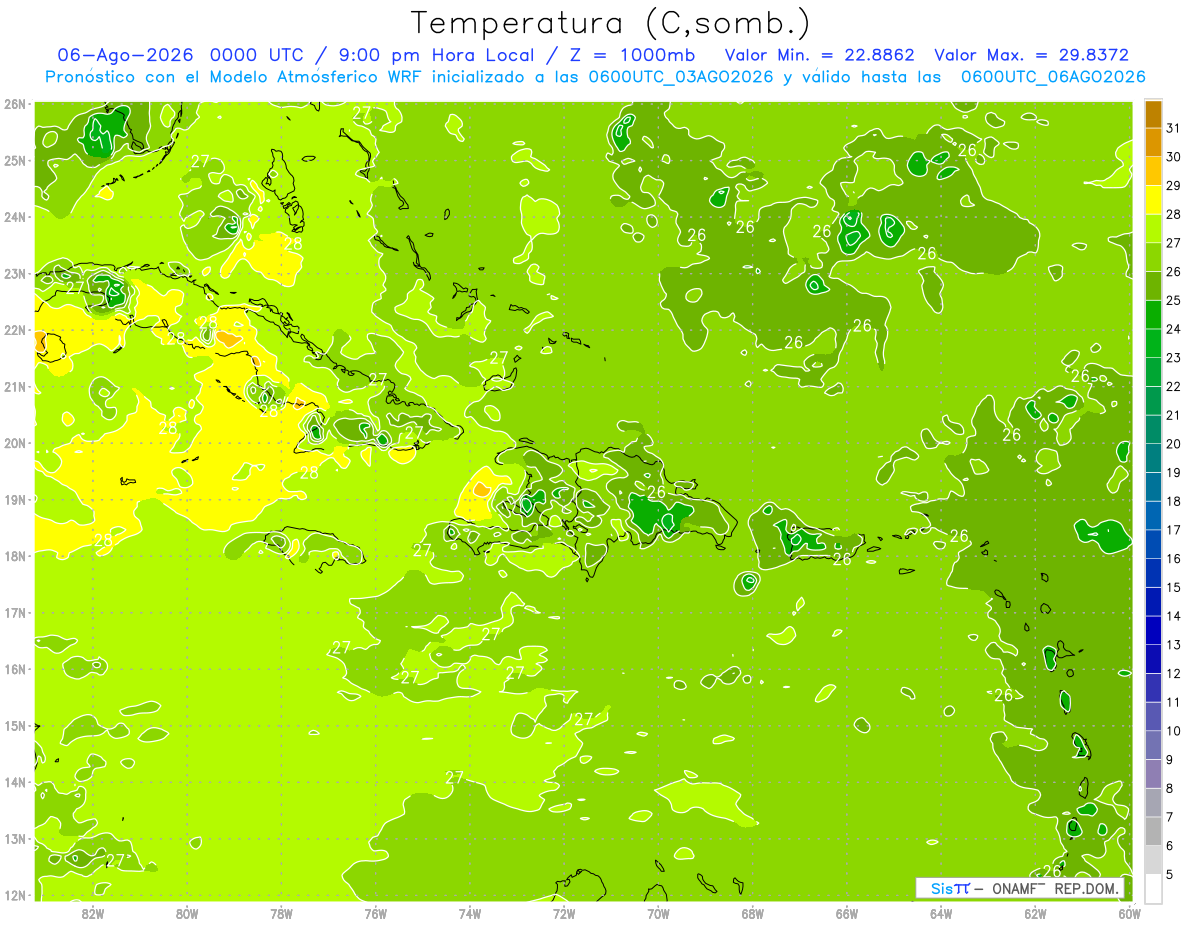Click the 76W longitude axis label
The image size is (1200, 927).
tap(376, 913)
